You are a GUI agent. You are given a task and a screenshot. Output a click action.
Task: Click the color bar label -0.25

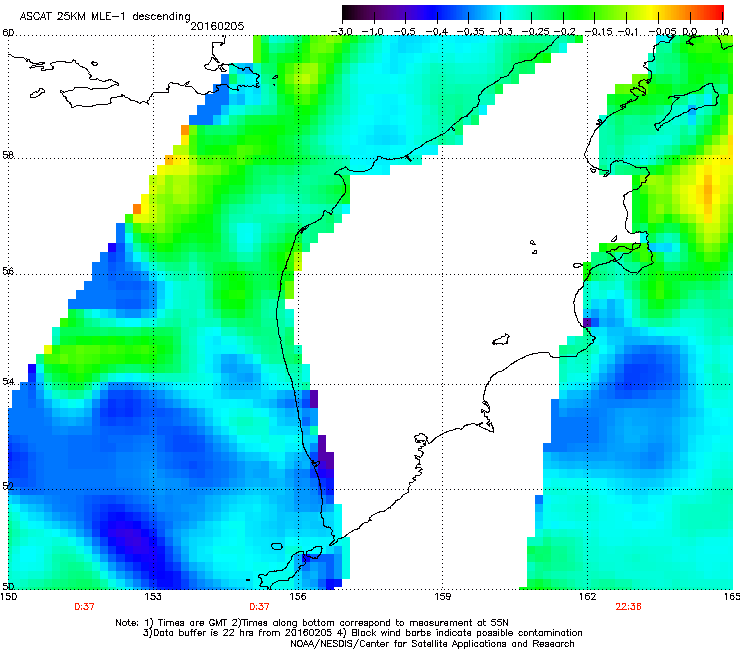tap(535, 32)
